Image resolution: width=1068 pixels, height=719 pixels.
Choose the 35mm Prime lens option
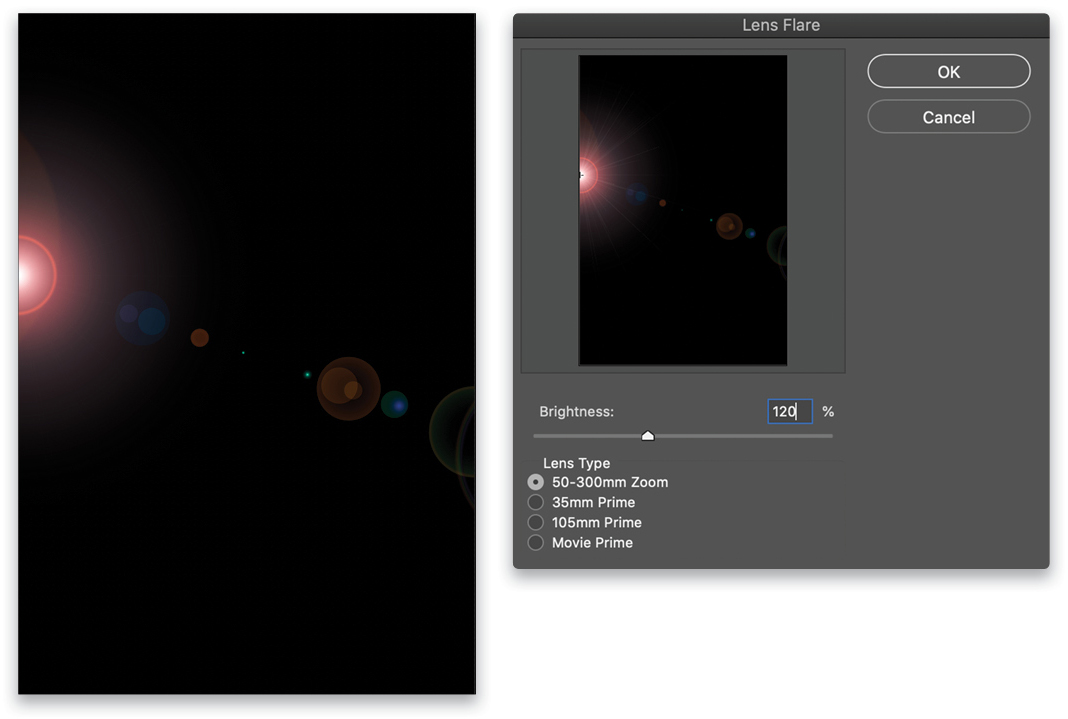(x=536, y=502)
